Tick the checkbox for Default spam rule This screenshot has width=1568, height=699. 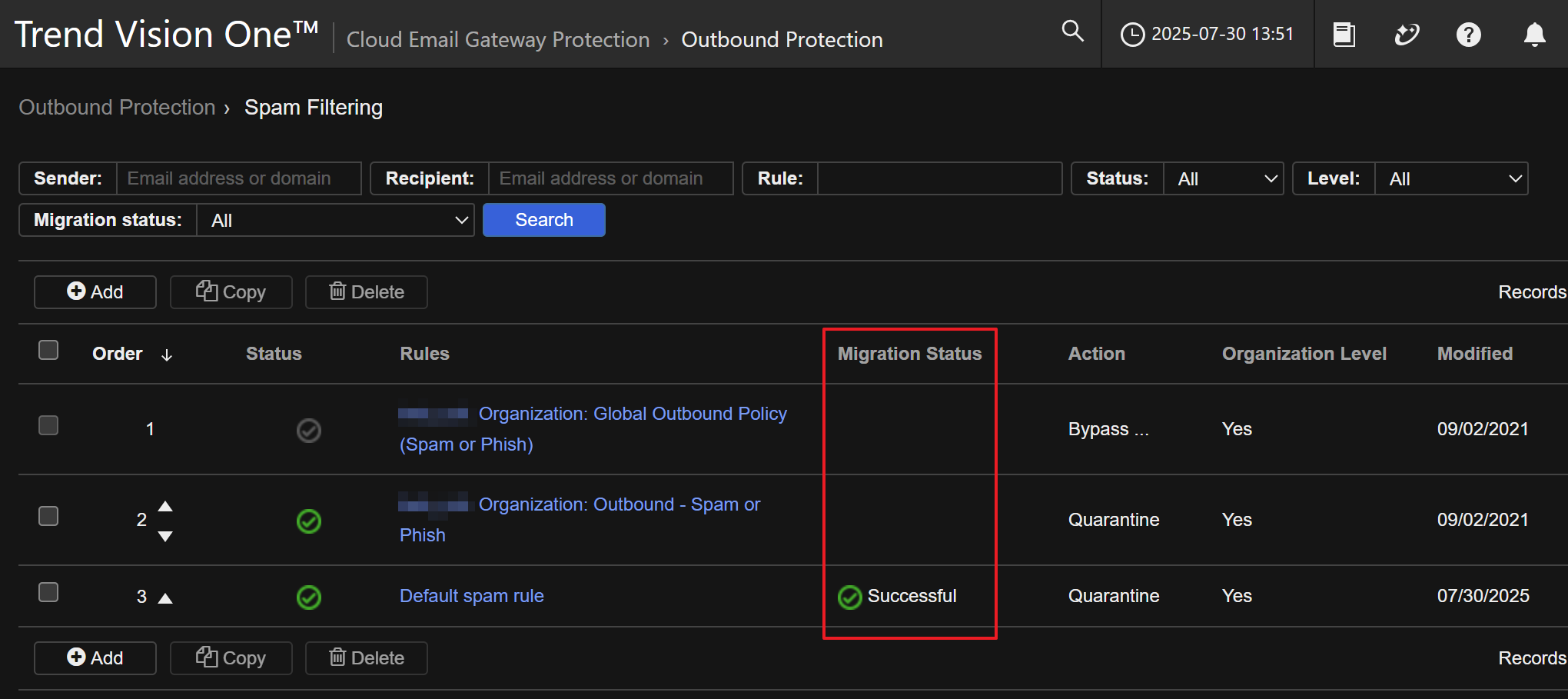click(48, 593)
